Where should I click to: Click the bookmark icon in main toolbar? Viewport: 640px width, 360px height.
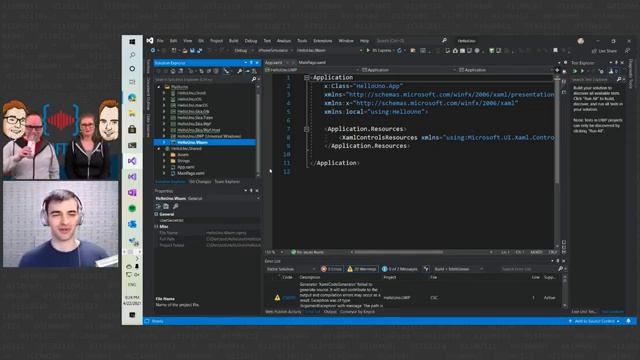556,51
